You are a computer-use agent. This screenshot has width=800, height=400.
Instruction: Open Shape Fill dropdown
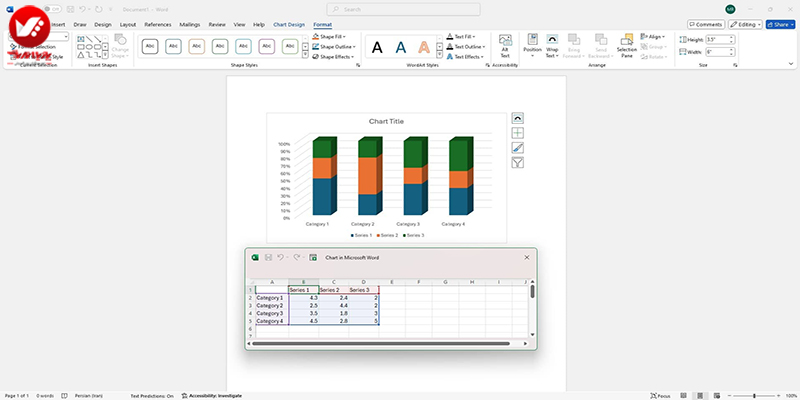[x=329, y=37]
